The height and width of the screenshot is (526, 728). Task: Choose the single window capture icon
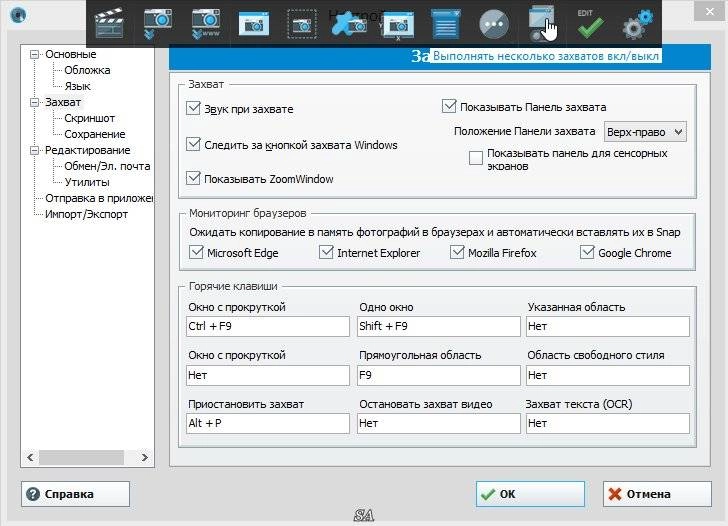click(254, 24)
